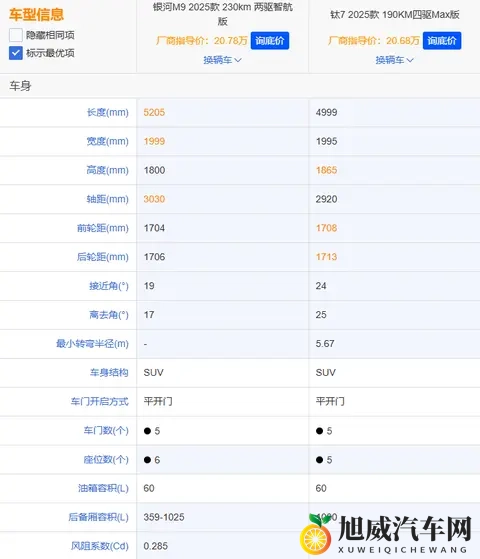Select the highlighted front track value 1708
The image size is (480, 559).
pyautogui.click(x=326, y=228)
